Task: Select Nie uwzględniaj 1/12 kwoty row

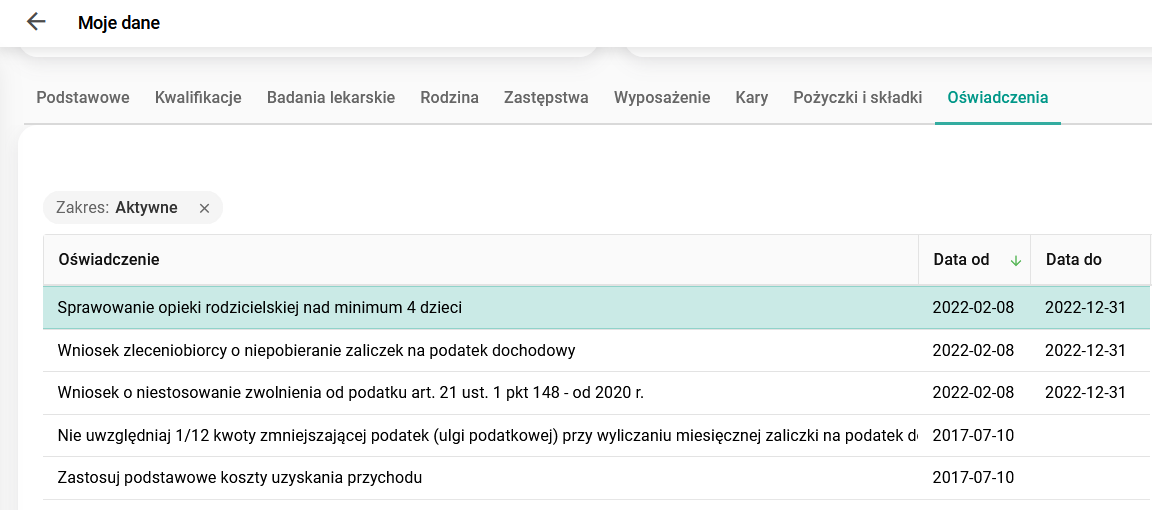Action: (480, 436)
